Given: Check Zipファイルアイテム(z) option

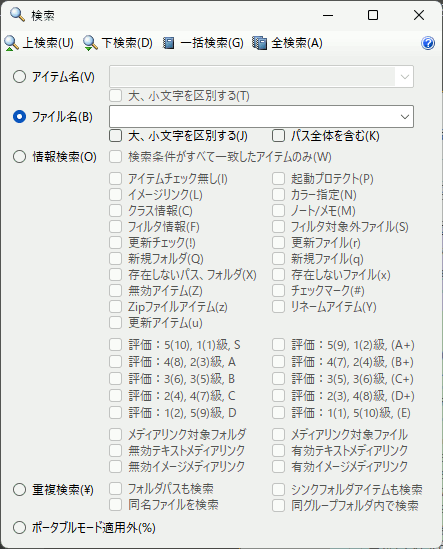Looking at the screenshot, I should pyautogui.click(x=116, y=307).
